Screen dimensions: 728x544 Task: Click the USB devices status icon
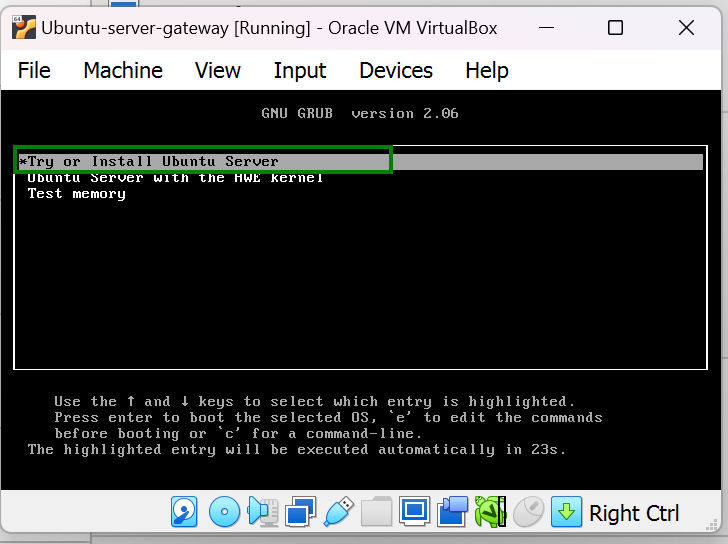[338, 512]
